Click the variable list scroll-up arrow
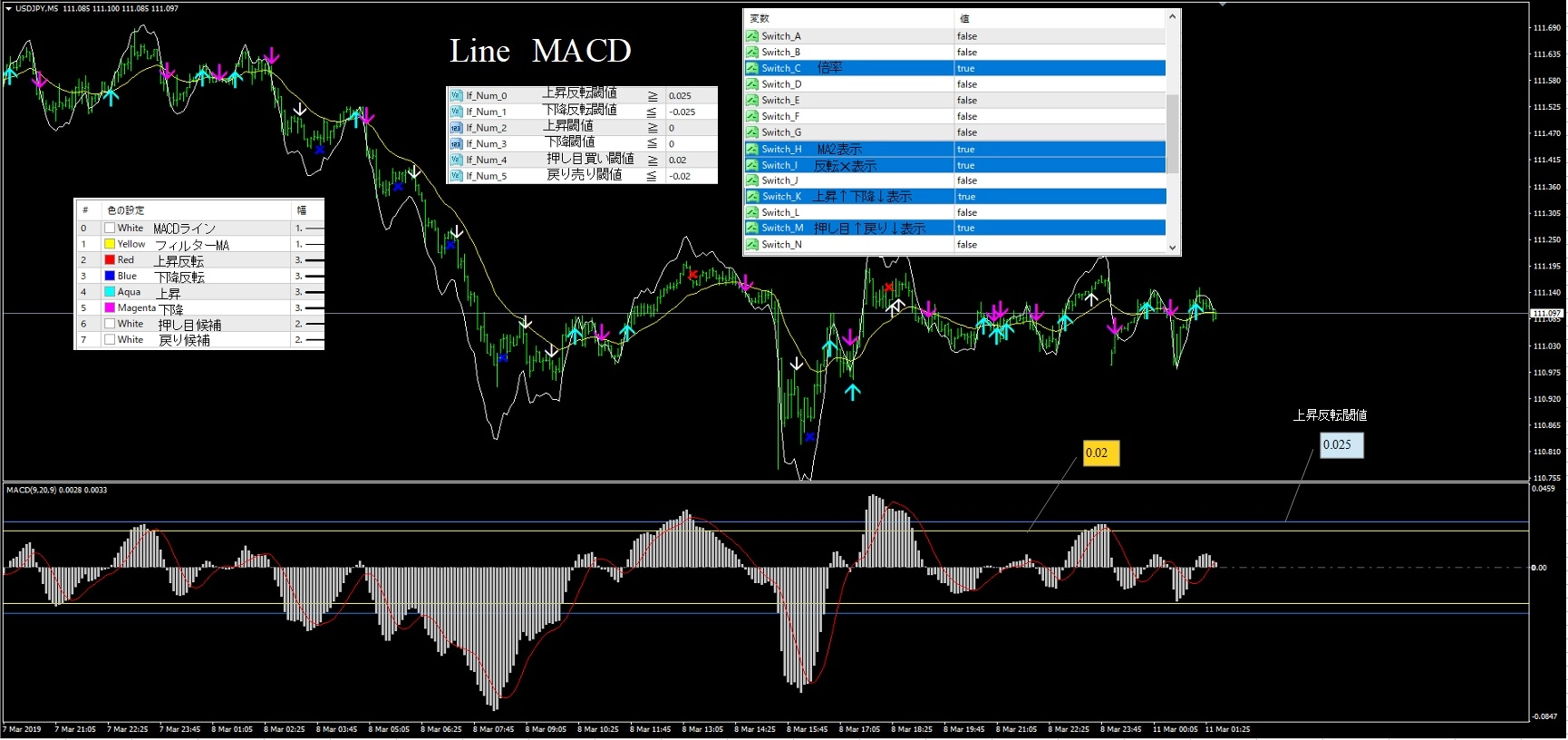1568x740 pixels. pos(1172,16)
